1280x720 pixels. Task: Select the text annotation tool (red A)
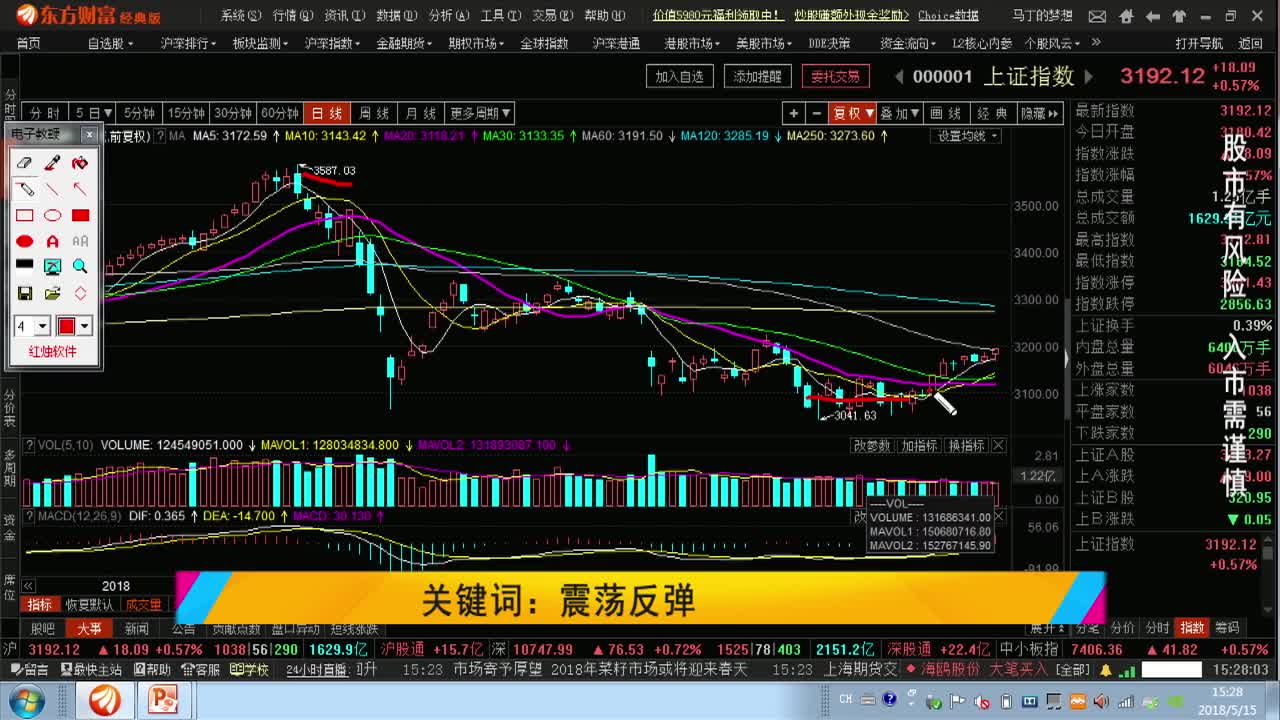pyautogui.click(x=52, y=240)
